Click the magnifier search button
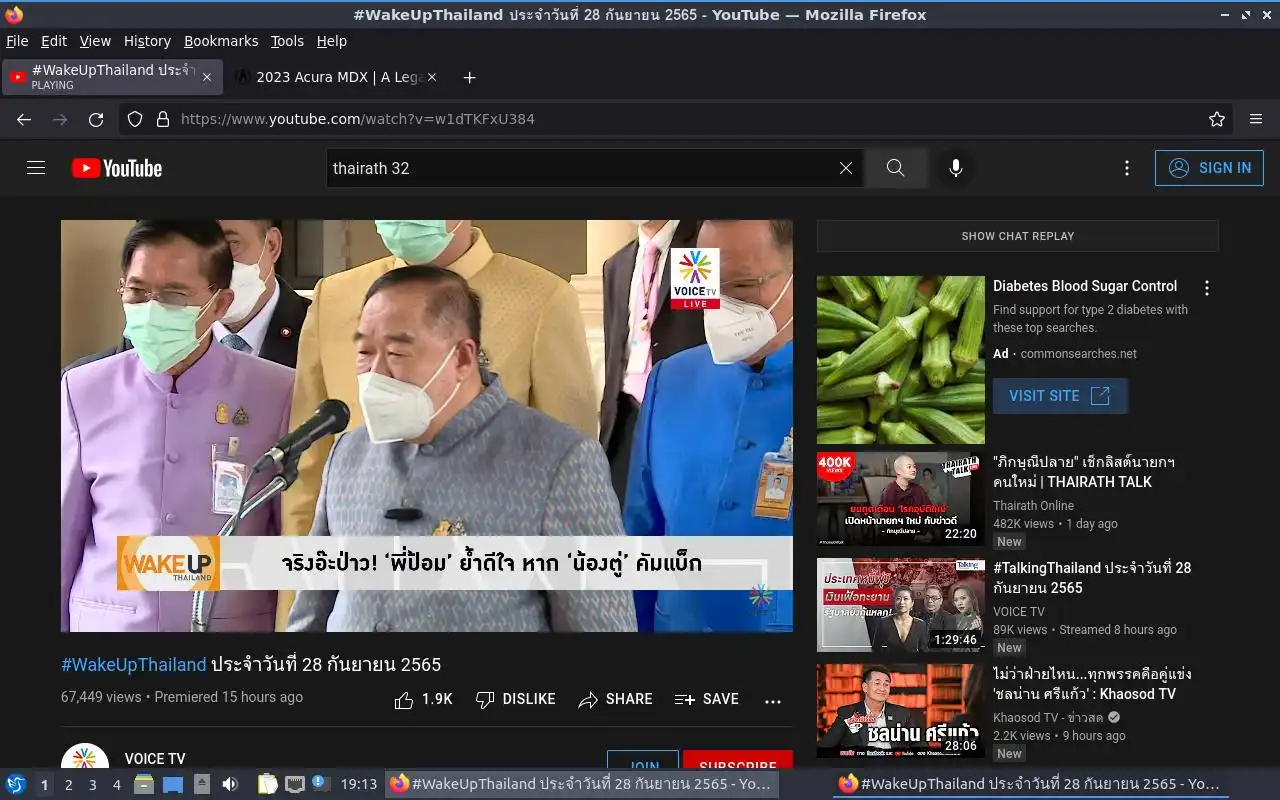This screenshot has height=800, width=1280. click(x=895, y=168)
